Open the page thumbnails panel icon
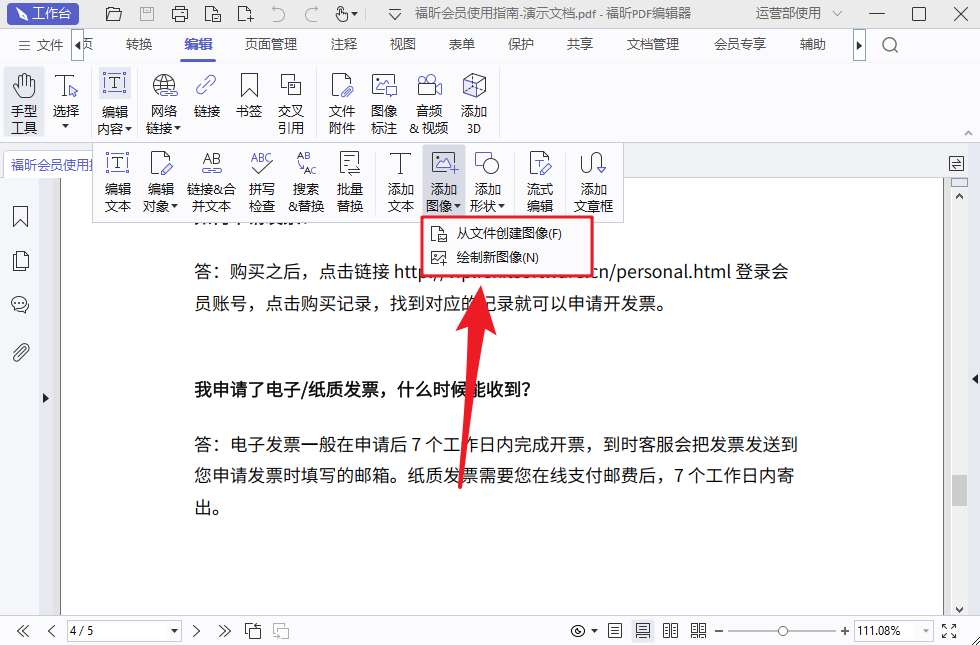The width and height of the screenshot is (980, 645). [20, 258]
